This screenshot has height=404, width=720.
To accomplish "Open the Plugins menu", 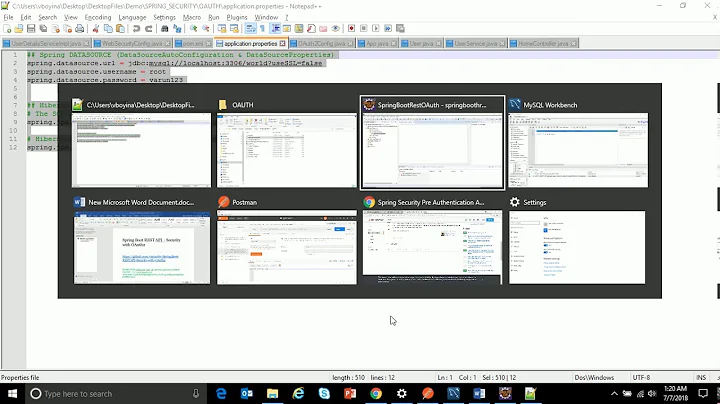I will point(237,17).
